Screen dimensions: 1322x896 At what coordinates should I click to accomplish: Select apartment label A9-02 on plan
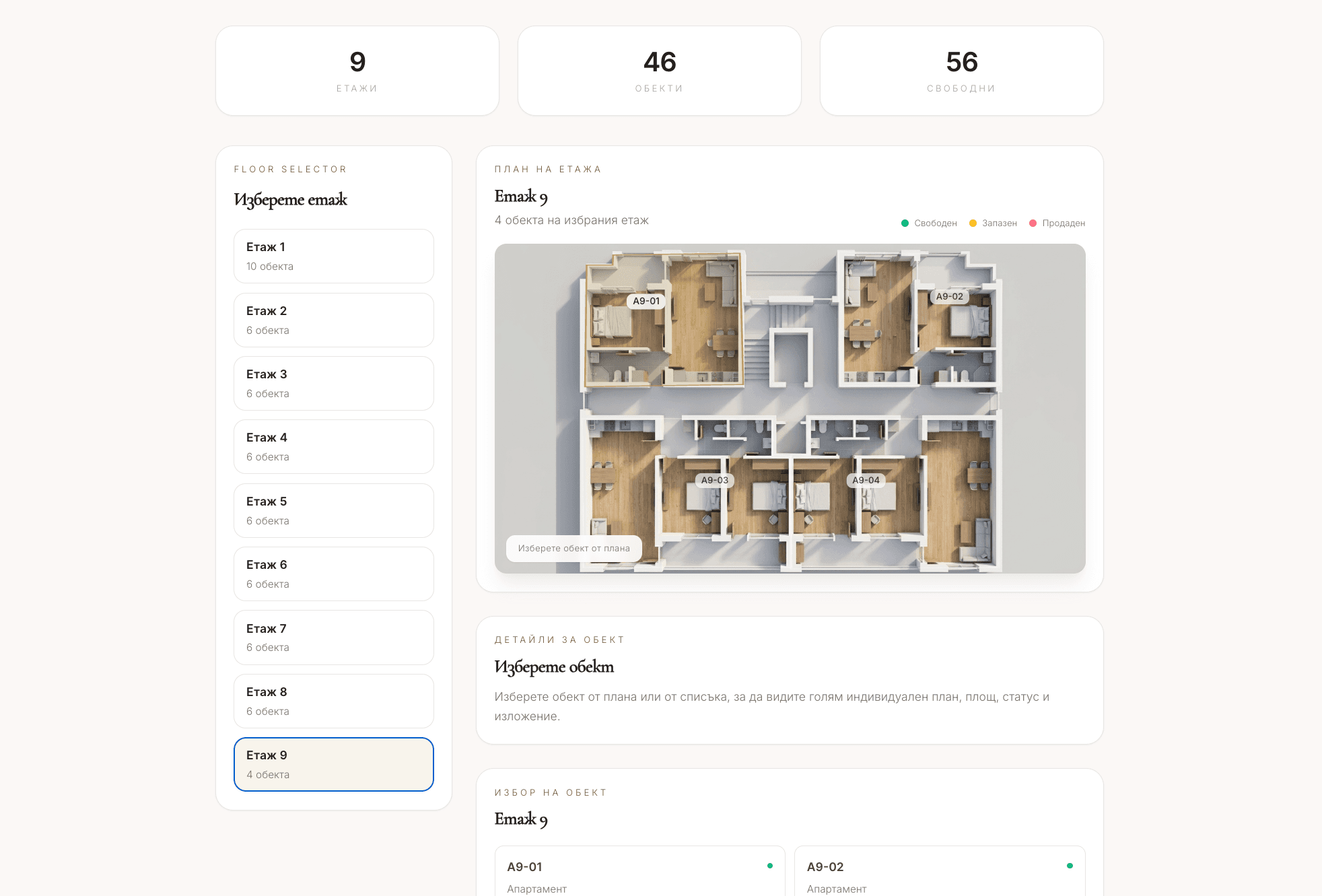pos(949,296)
